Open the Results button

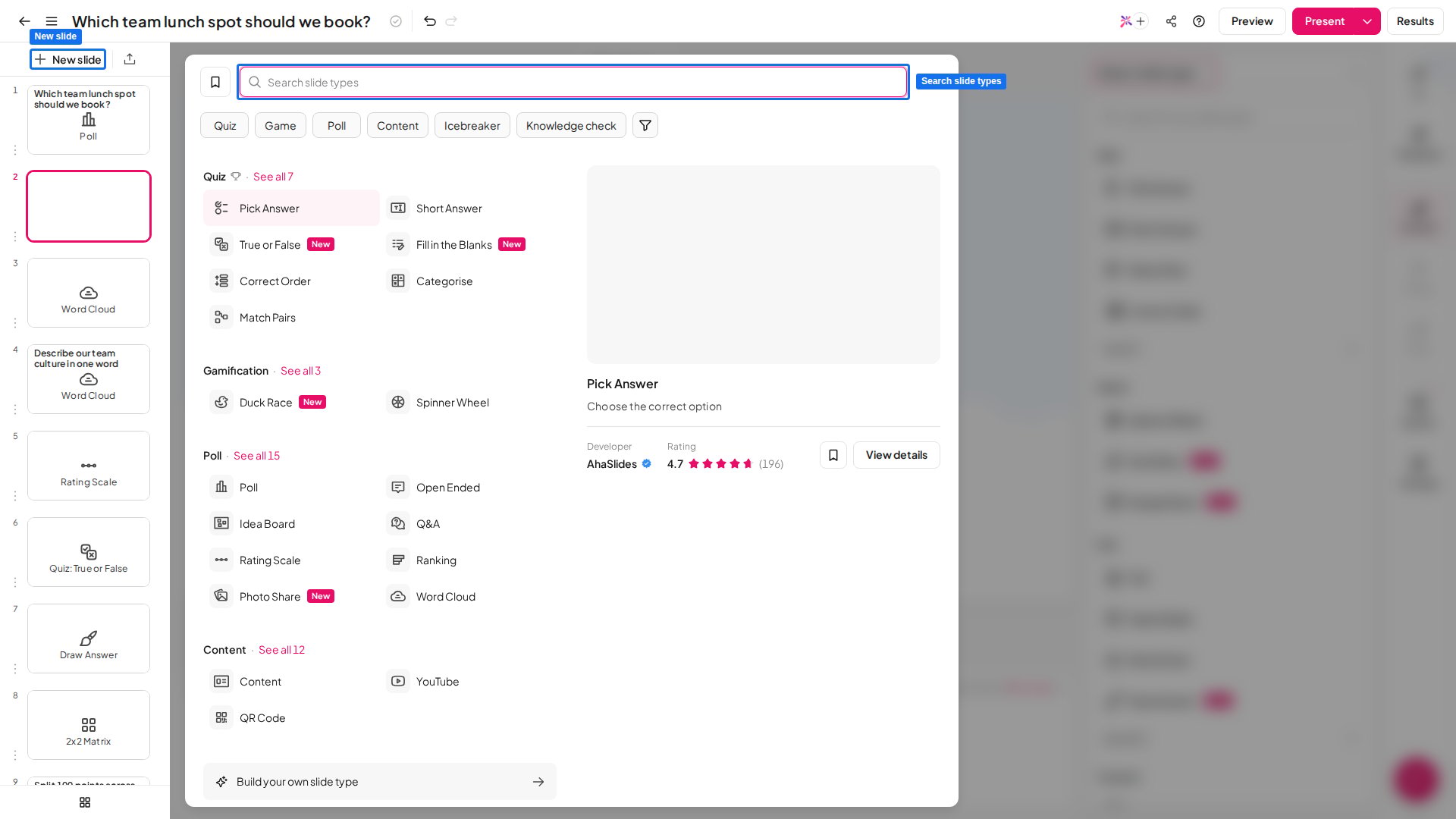click(1415, 21)
